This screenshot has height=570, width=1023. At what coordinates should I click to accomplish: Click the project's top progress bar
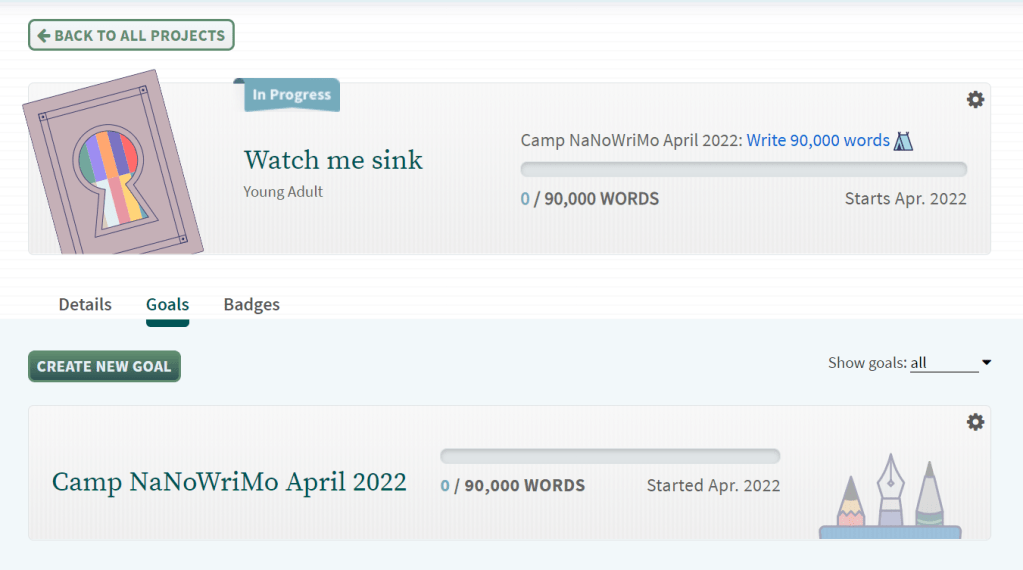(x=743, y=169)
